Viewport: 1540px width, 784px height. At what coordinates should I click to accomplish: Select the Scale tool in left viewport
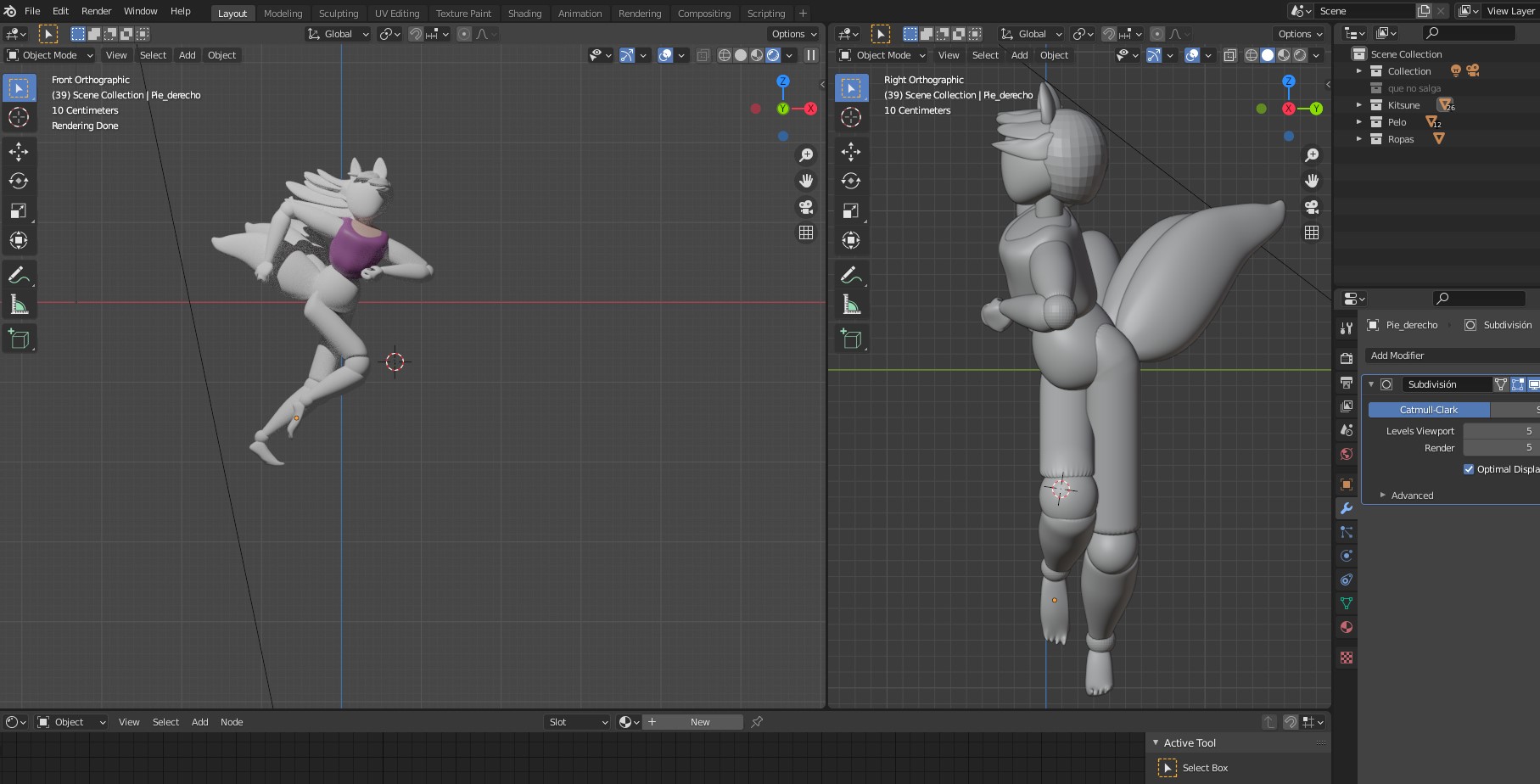(19, 210)
